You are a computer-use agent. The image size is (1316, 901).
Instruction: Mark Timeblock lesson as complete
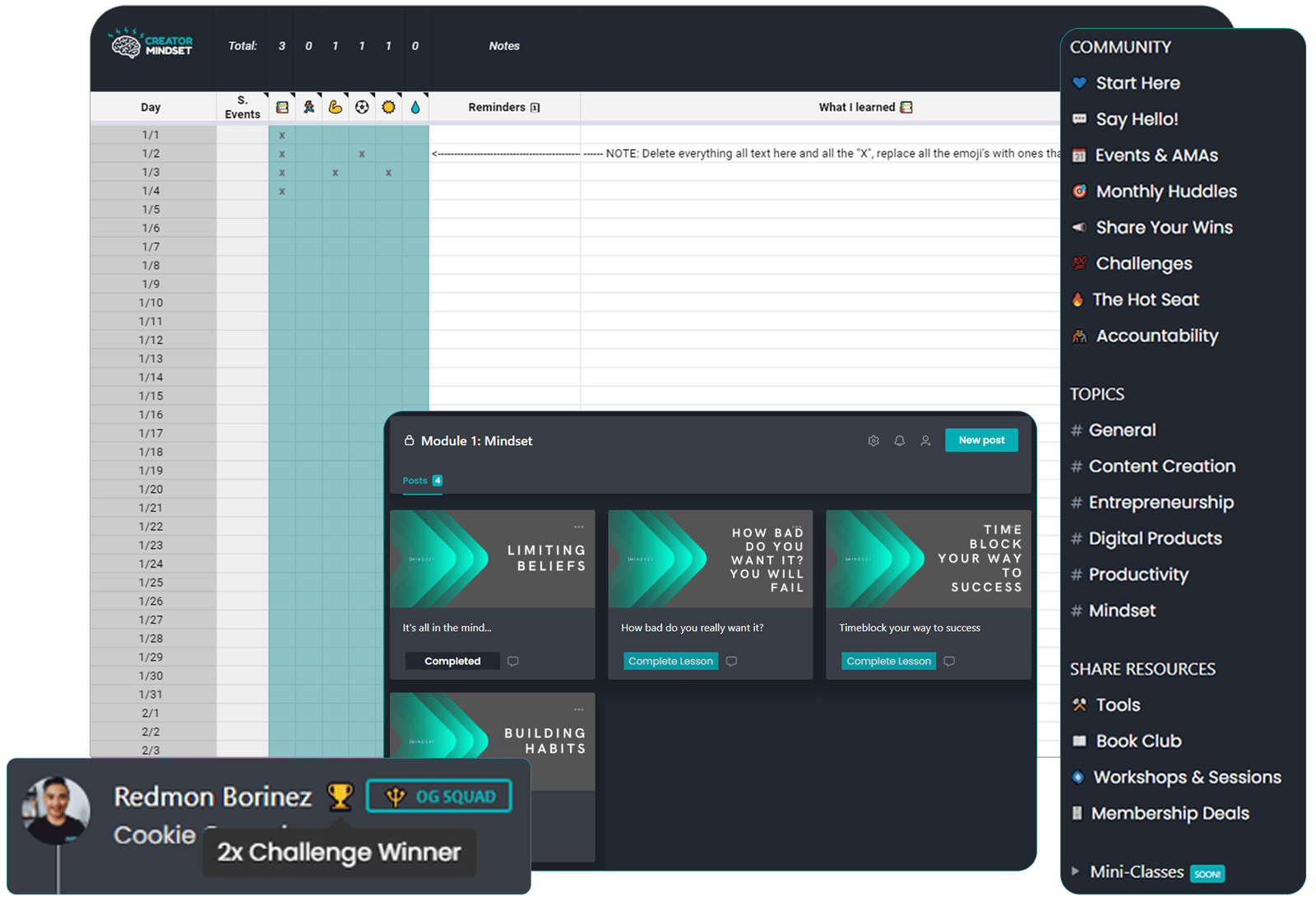coord(888,662)
